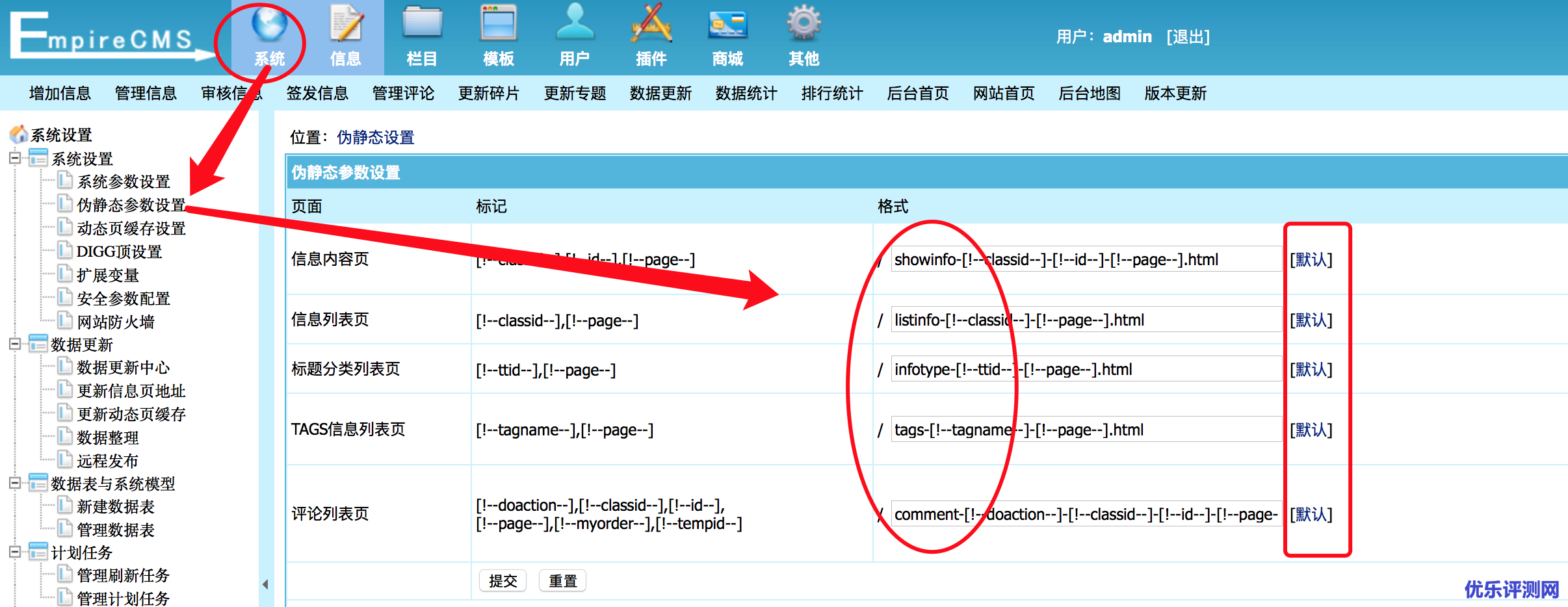Viewport: 1568px width, 607px height.
Task: Click the 重置 reset button
Action: (x=563, y=580)
